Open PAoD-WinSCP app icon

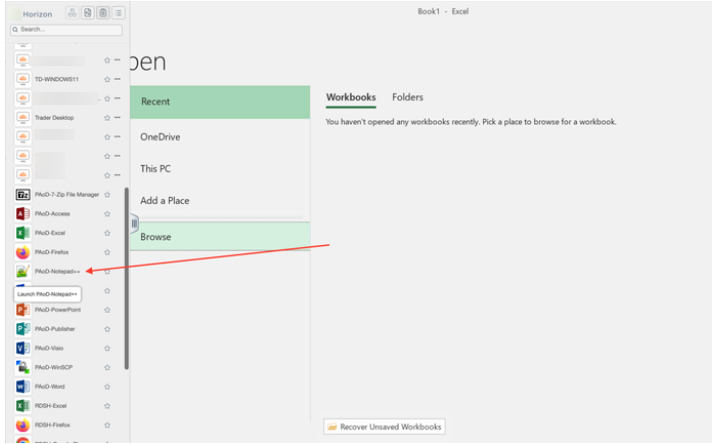[23, 367]
